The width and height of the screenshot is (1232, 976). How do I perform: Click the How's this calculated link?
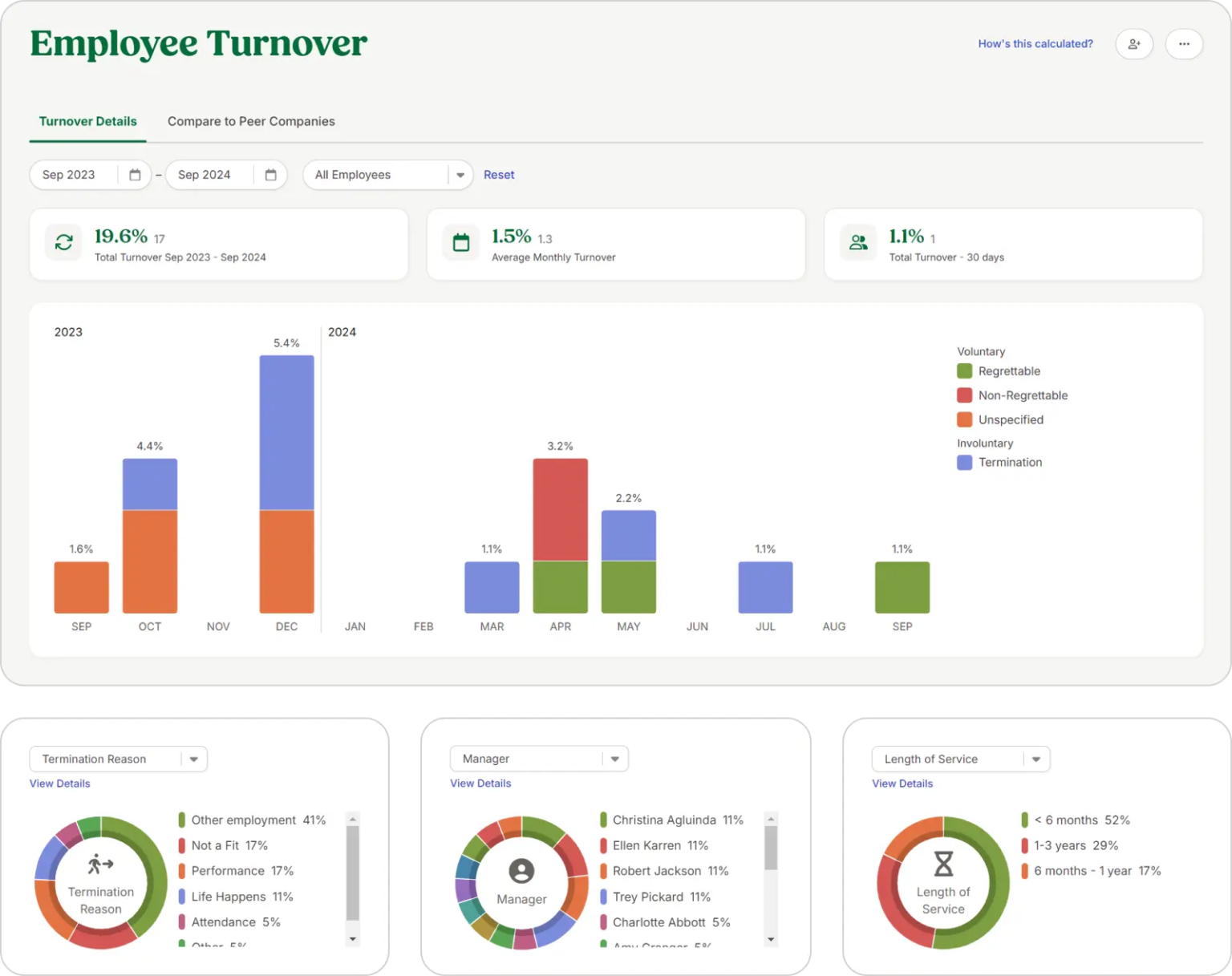coord(1035,44)
